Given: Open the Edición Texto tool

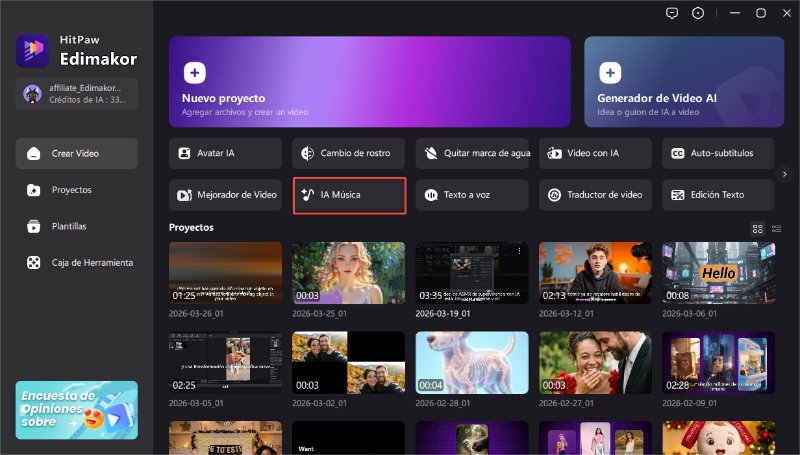Looking at the screenshot, I should click(x=718, y=195).
